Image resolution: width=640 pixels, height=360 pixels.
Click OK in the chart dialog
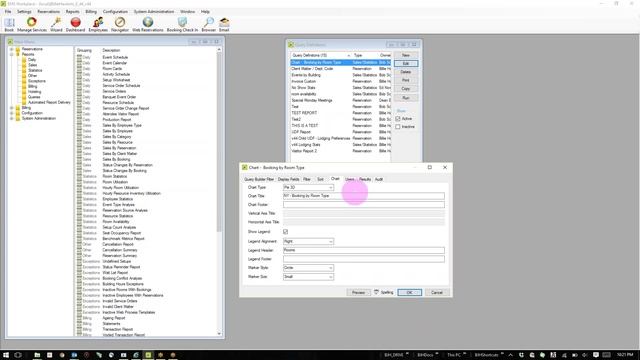[x=409, y=292]
